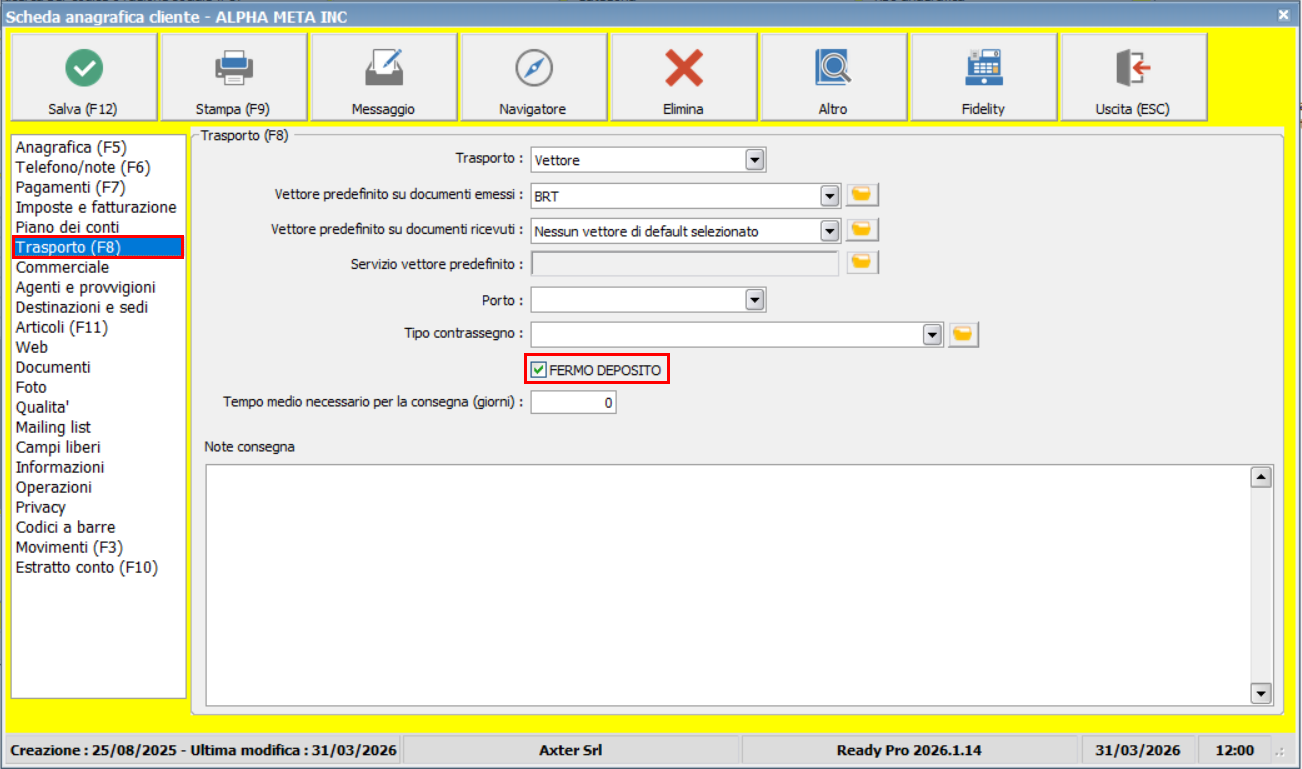Uncheck the FERMO DEPOSITO checkbox
Screen dimensions: 1302x769
coord(539,370)
